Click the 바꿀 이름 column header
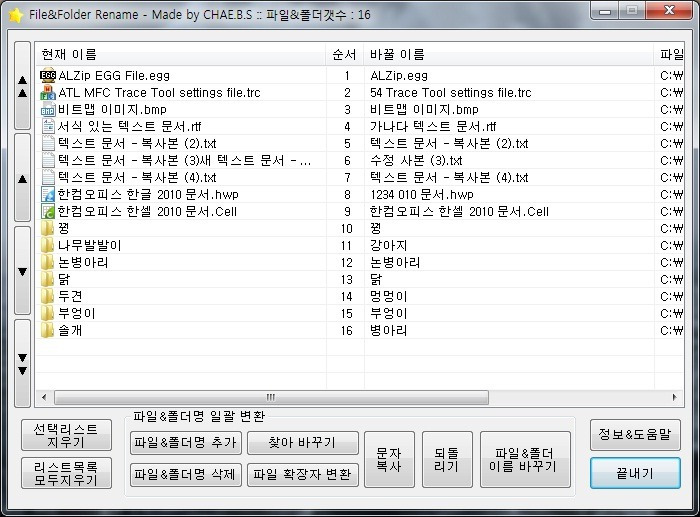 [x=509, y=54]
